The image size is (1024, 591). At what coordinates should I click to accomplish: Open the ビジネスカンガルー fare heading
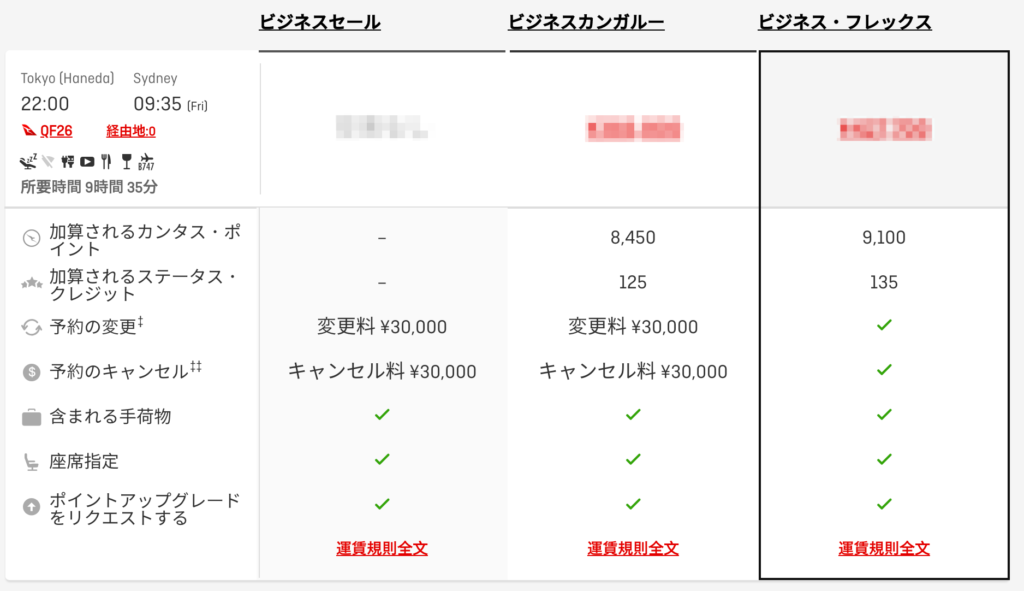[586, 22]
